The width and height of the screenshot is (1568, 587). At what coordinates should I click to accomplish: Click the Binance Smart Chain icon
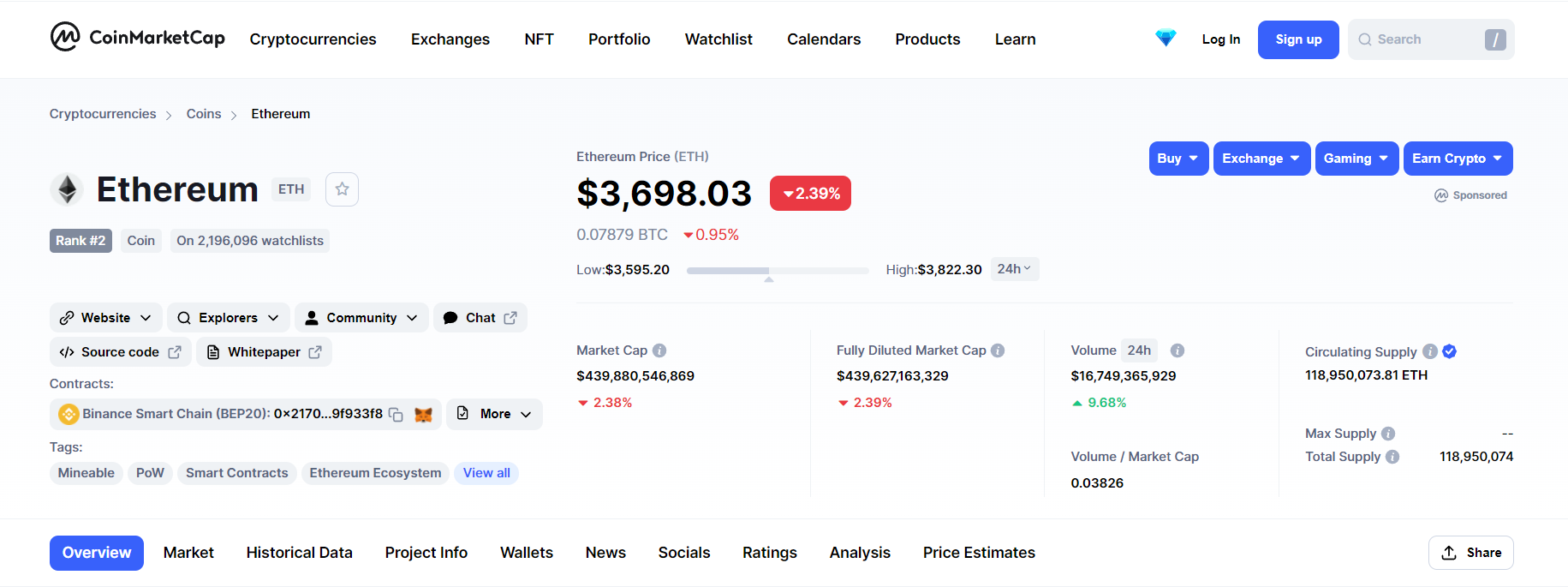(69, 415)
